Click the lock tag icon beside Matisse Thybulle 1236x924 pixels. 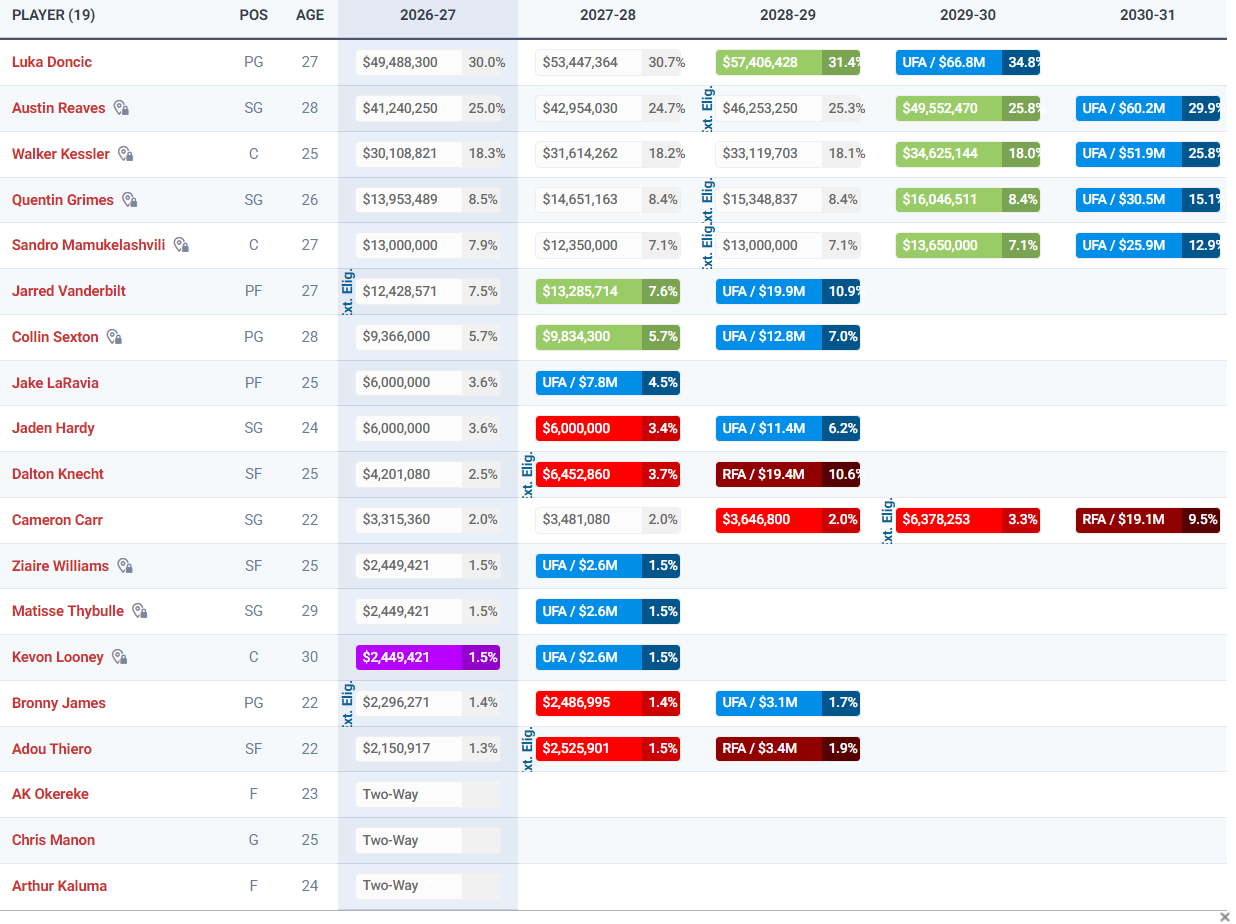pos(140,611)
